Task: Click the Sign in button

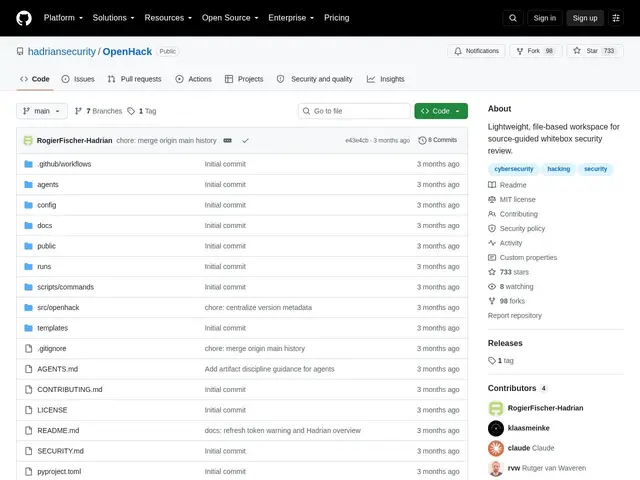Action: [x=544, y=18]
